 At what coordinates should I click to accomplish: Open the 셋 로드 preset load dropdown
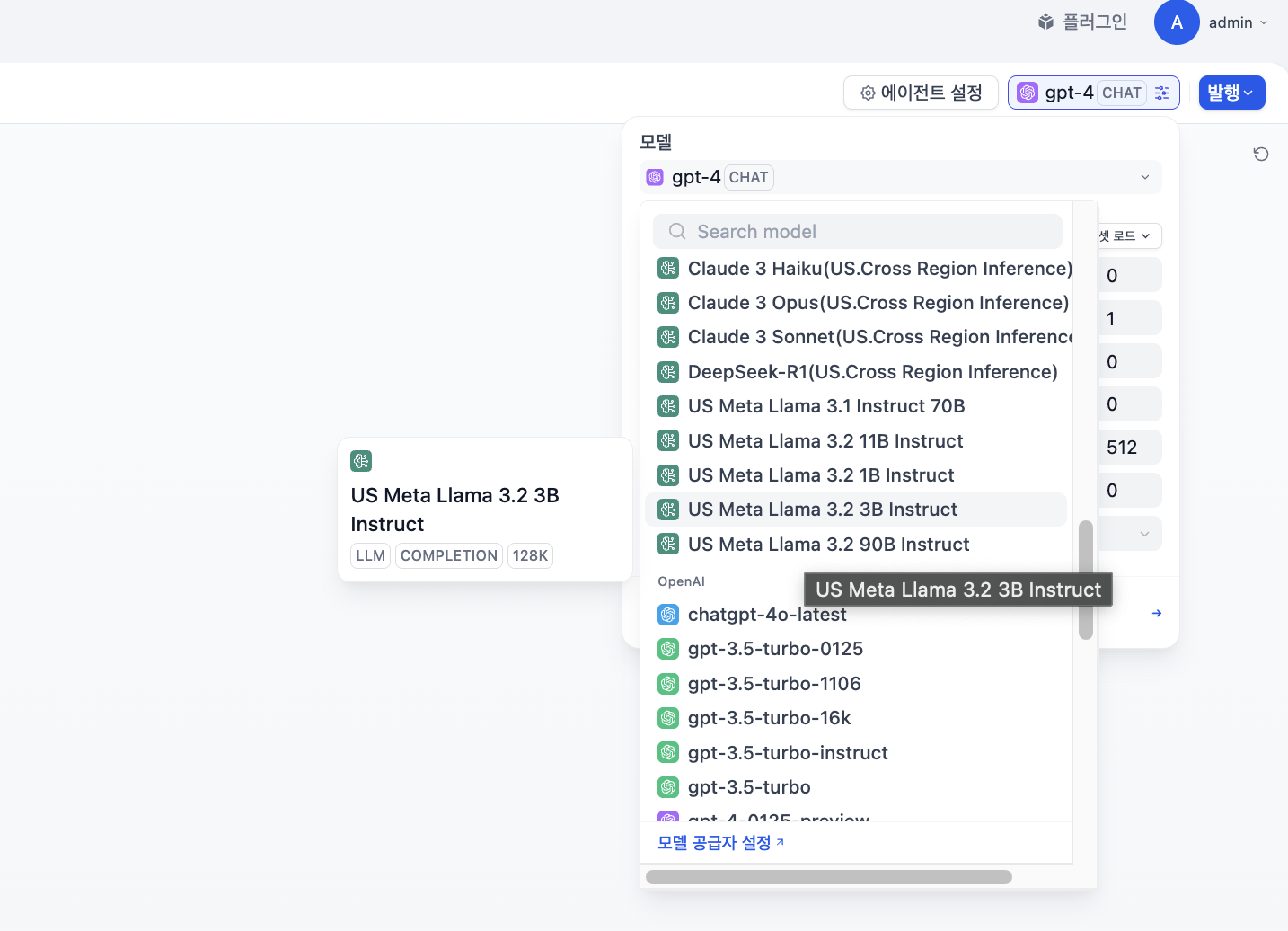click(x=1130, y=235)
